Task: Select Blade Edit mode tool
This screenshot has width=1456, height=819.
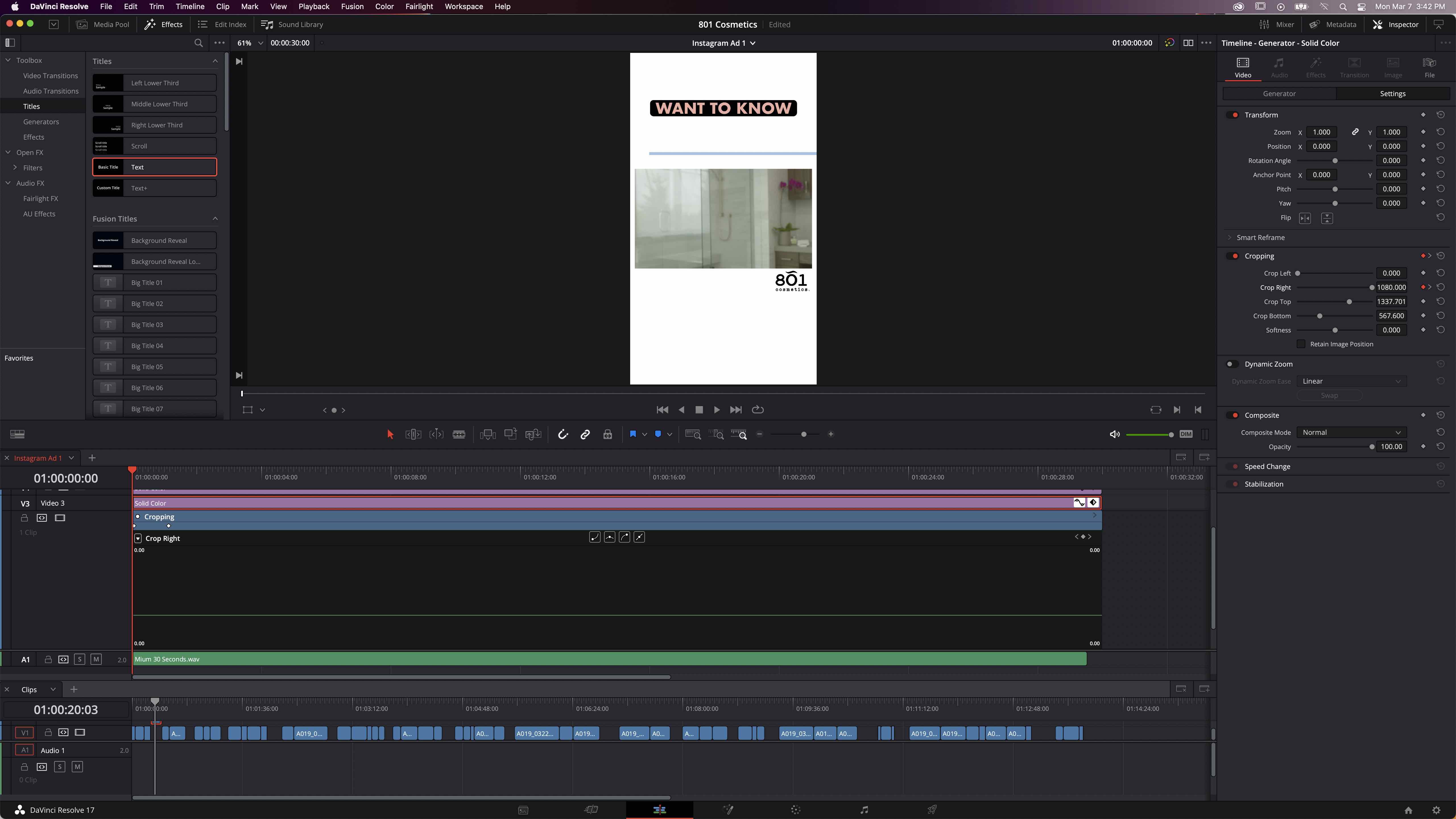Action: click(x=459, y=434)
